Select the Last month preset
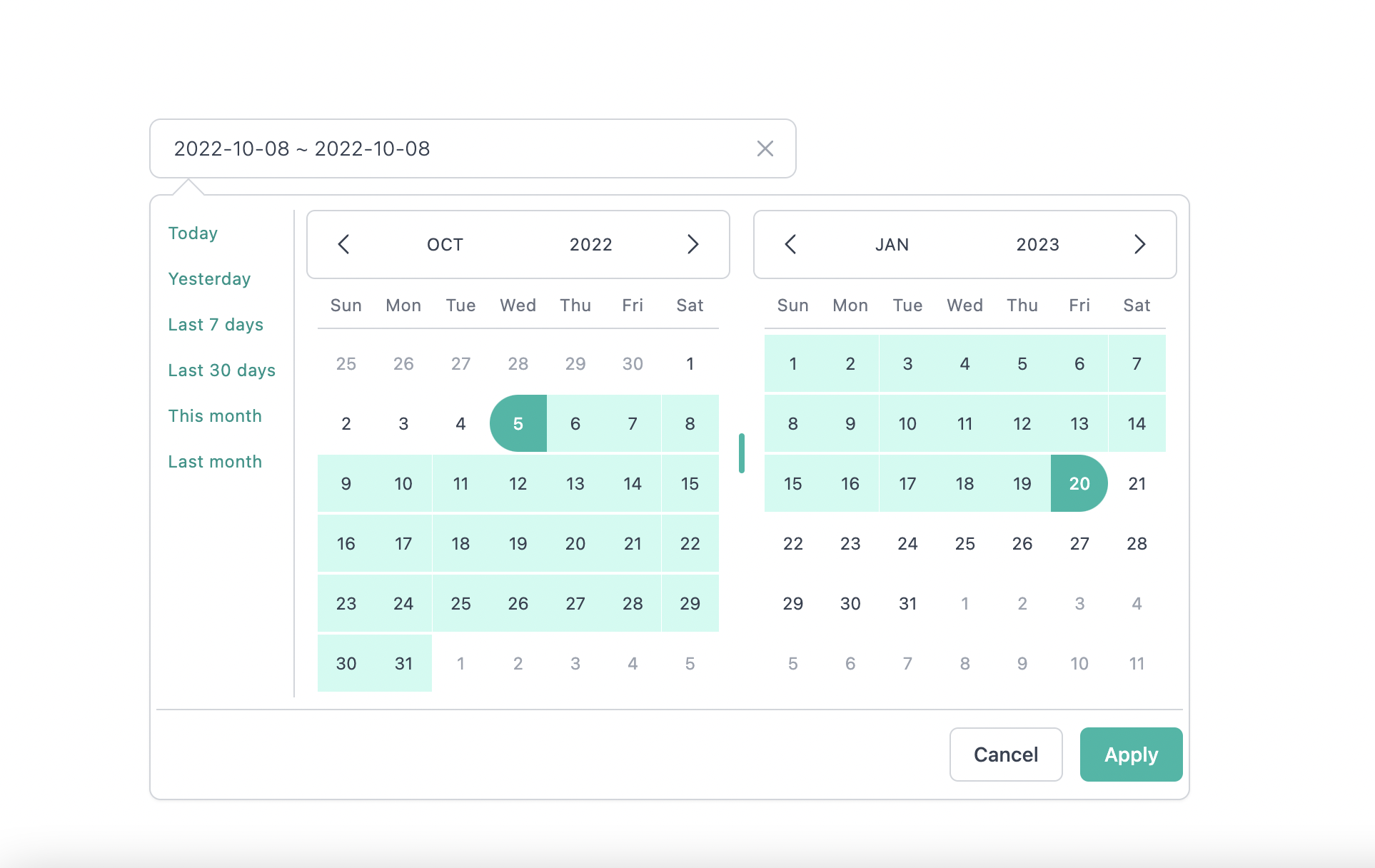Image resolution: width=1375 pixels, height=868 pixels. 215,461
